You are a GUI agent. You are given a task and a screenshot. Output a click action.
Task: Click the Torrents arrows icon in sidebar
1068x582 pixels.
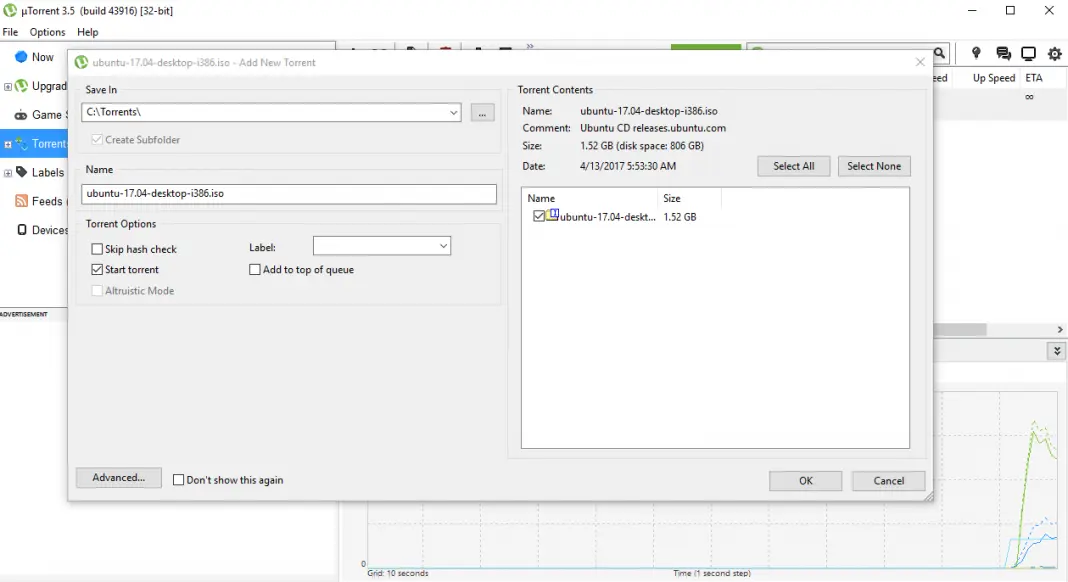pos(21,144)
